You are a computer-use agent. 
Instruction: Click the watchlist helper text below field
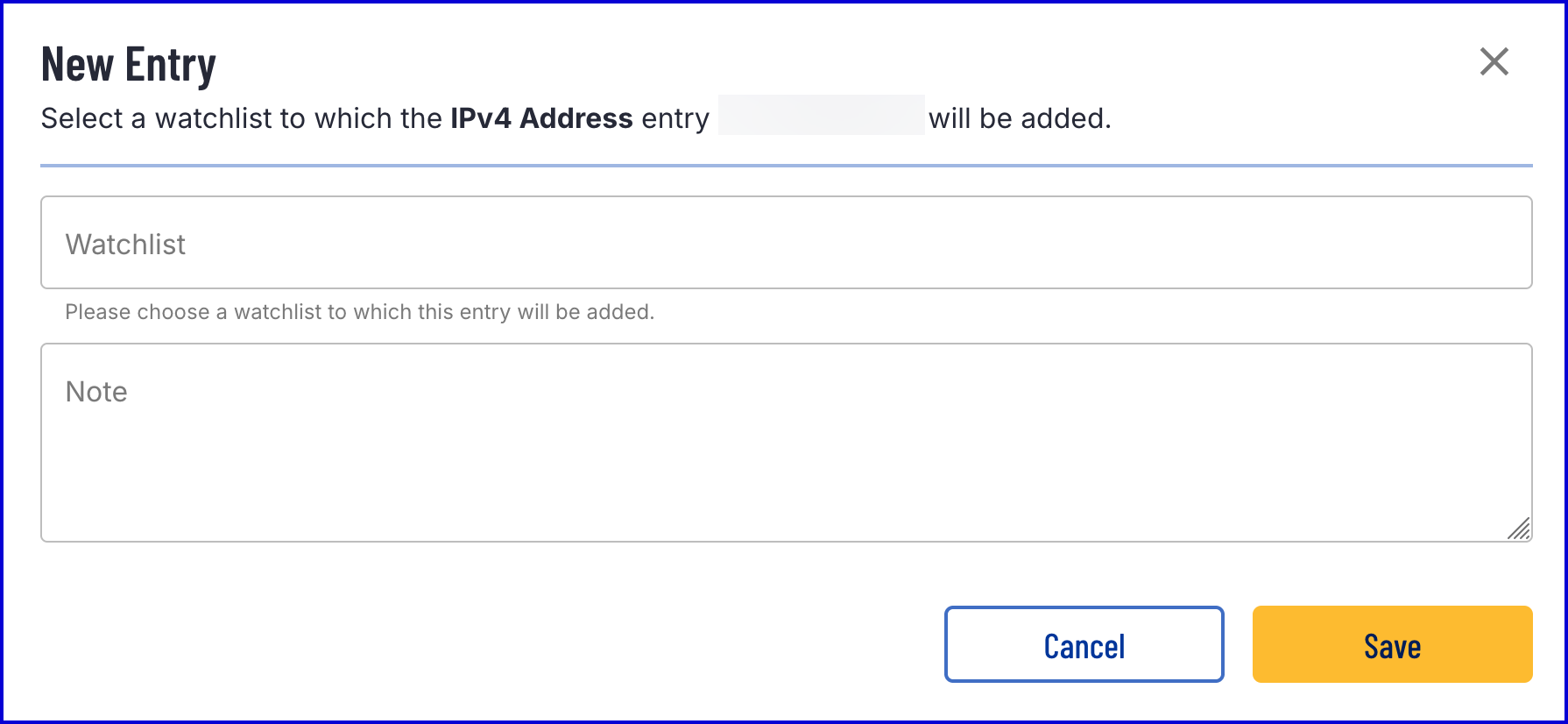point(359,312)
